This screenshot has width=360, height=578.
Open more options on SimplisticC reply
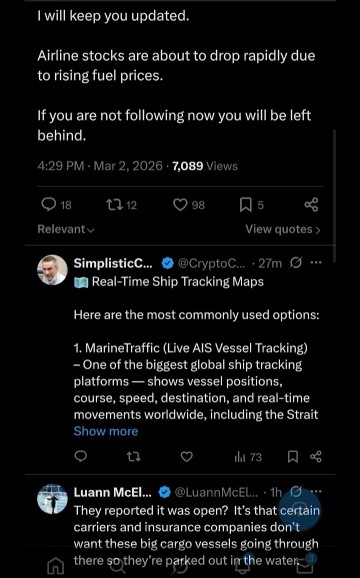tap(316, 263)
